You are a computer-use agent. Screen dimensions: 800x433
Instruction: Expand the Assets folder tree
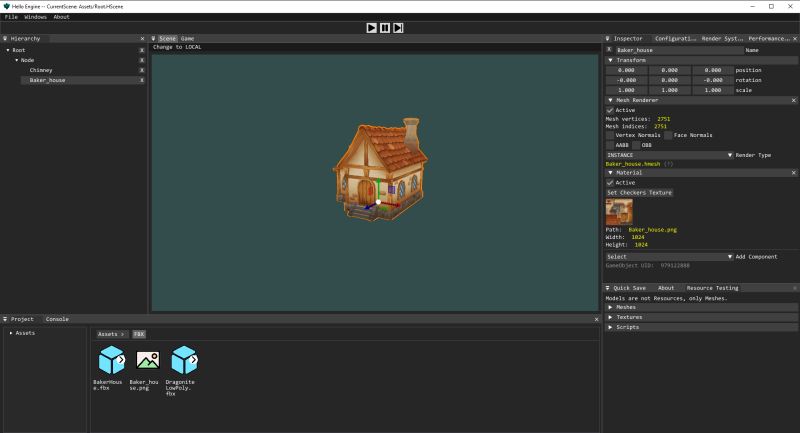(11, 333)
